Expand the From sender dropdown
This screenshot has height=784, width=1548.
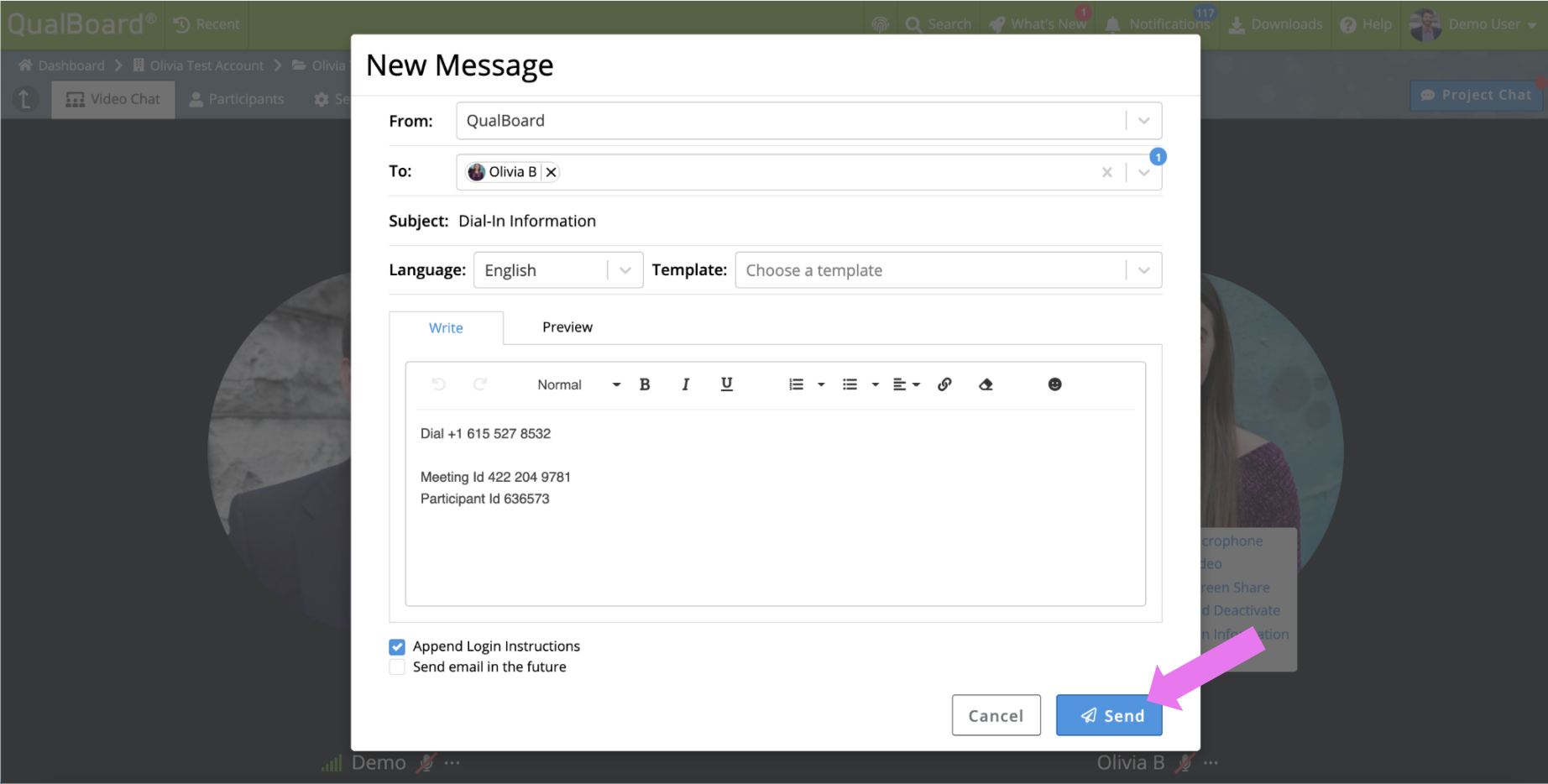(1144, 121)
